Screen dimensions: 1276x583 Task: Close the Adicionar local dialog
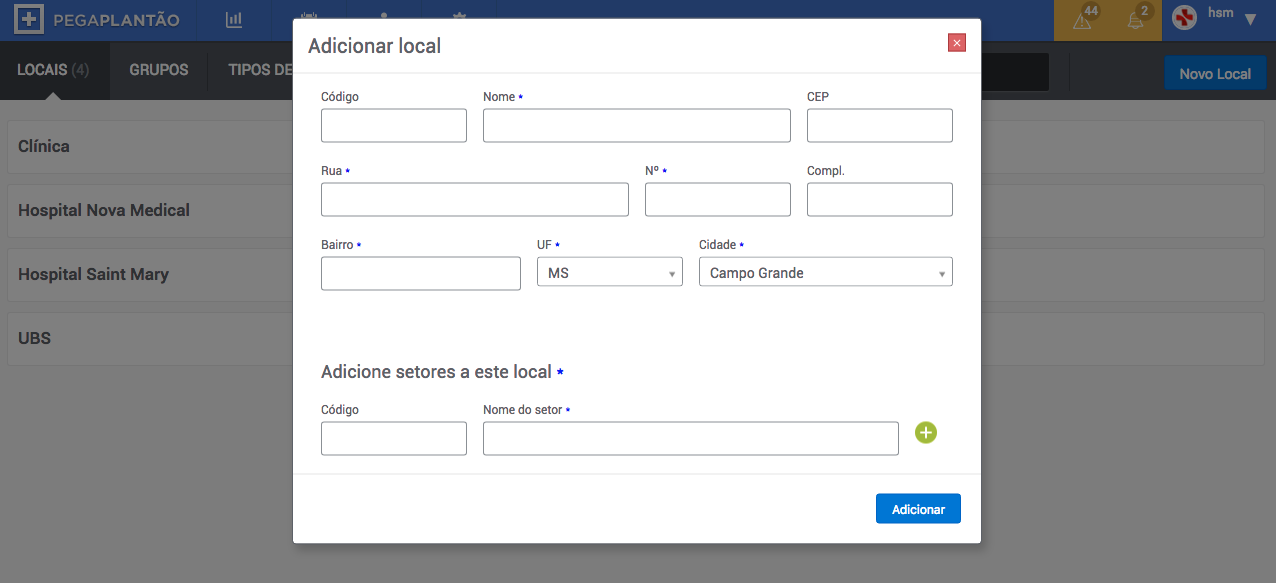pos(957,42)
